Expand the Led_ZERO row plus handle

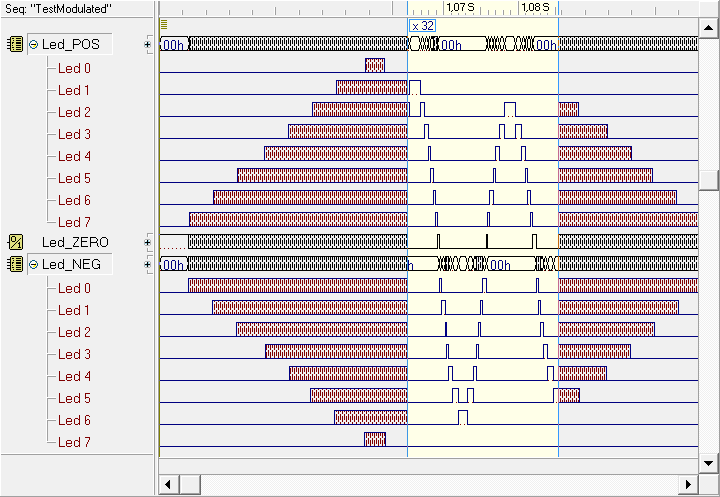coord(147,242)
